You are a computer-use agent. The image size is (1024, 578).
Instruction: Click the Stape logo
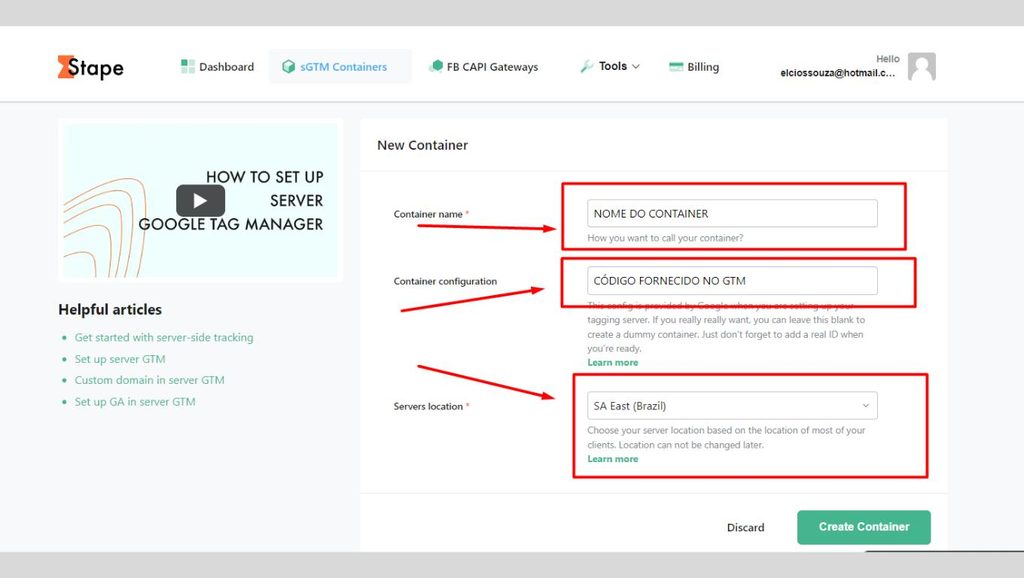coord(90,67)
